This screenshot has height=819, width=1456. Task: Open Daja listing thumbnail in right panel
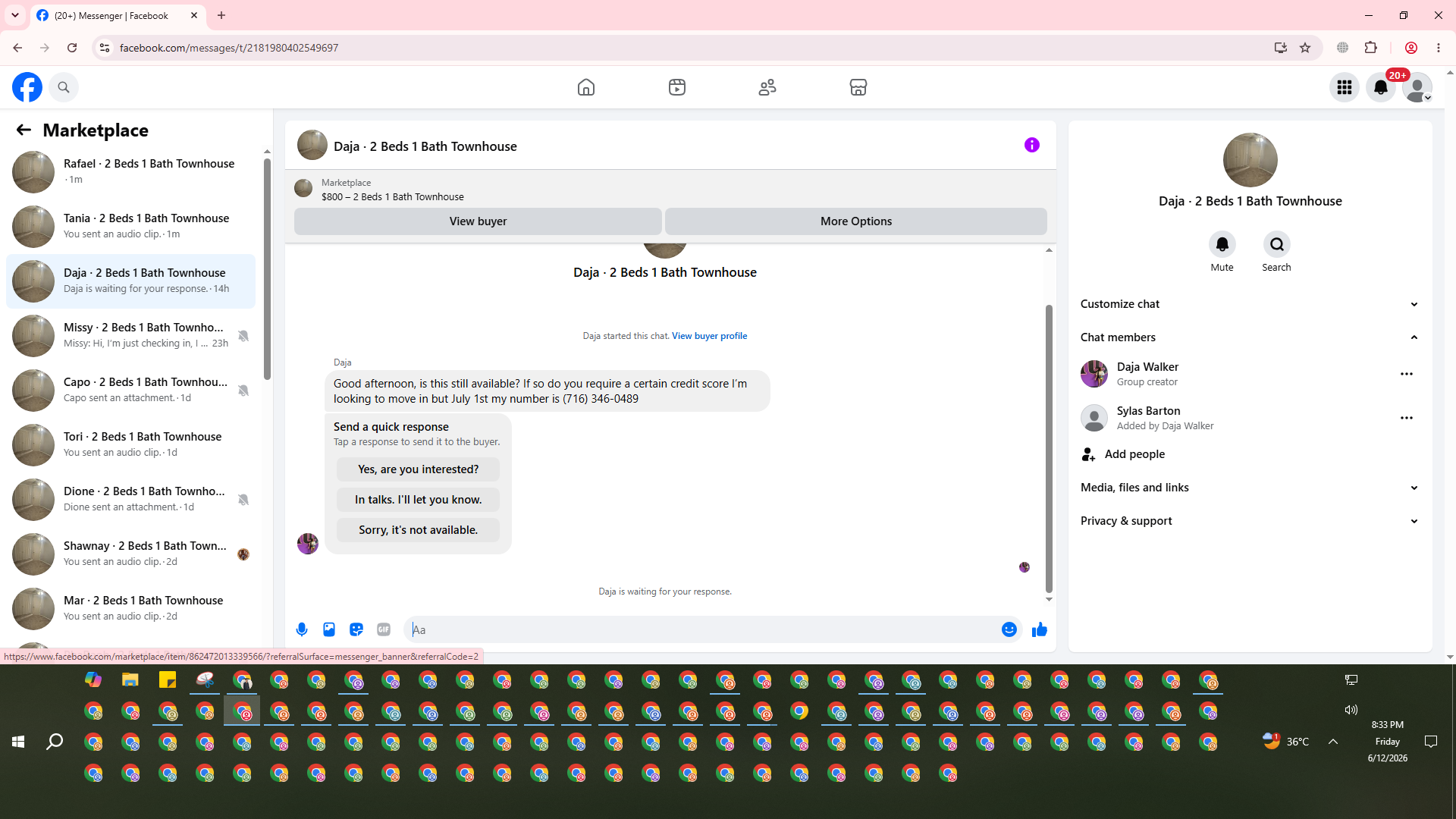(x=1250, y=160)
